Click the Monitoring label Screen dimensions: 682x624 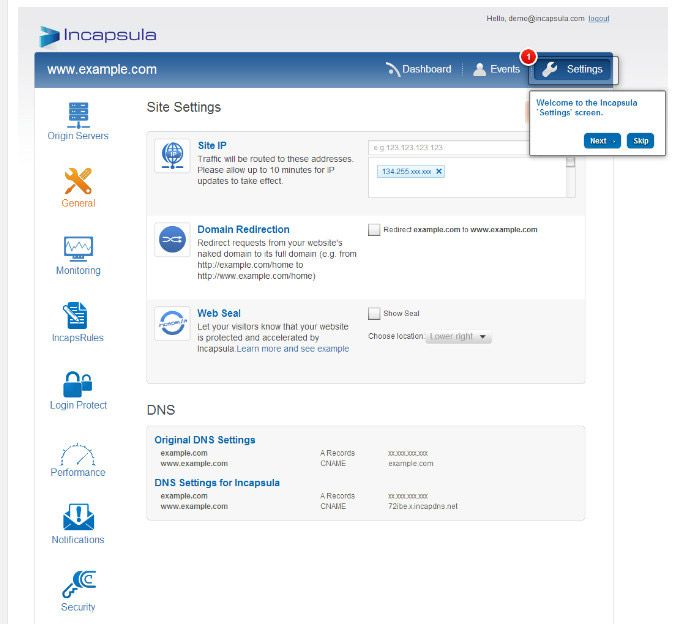tap(78, 270)
